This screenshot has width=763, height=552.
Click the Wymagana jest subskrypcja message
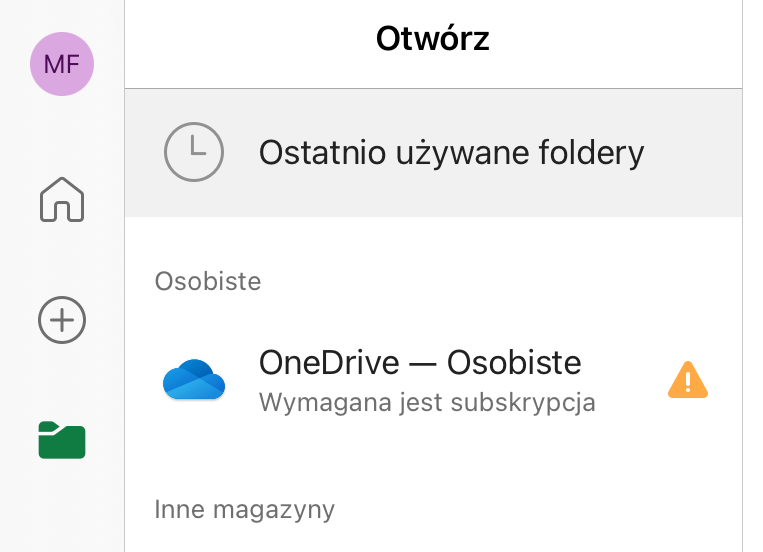427,403
